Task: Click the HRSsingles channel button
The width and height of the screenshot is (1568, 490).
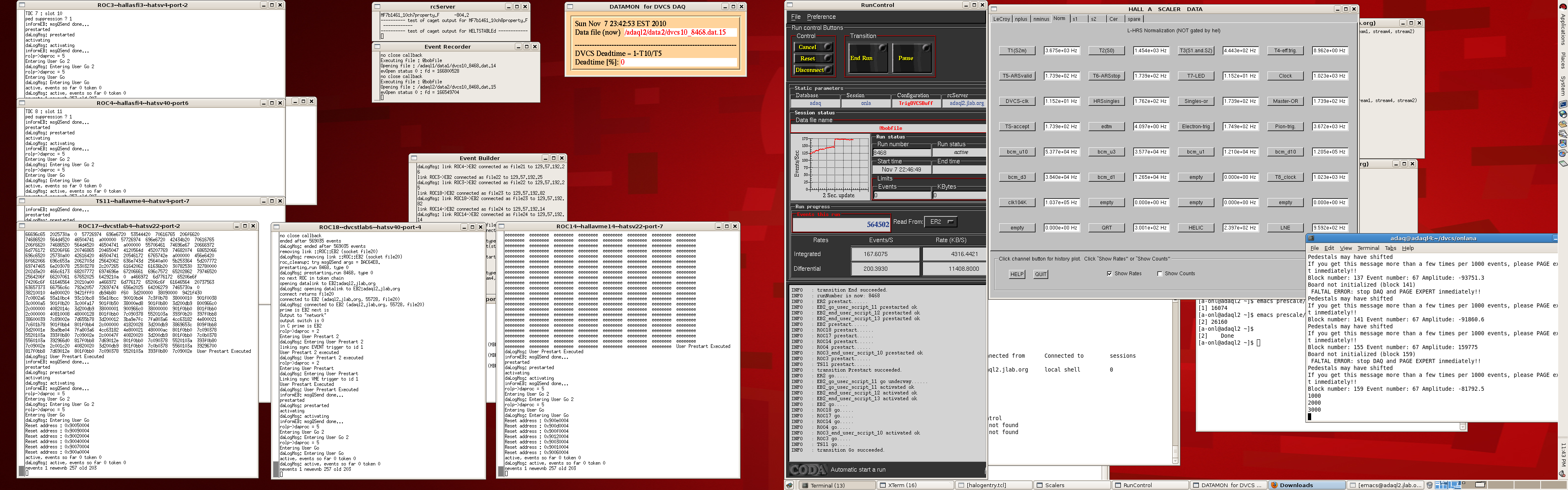Action: click(1107, 102)
